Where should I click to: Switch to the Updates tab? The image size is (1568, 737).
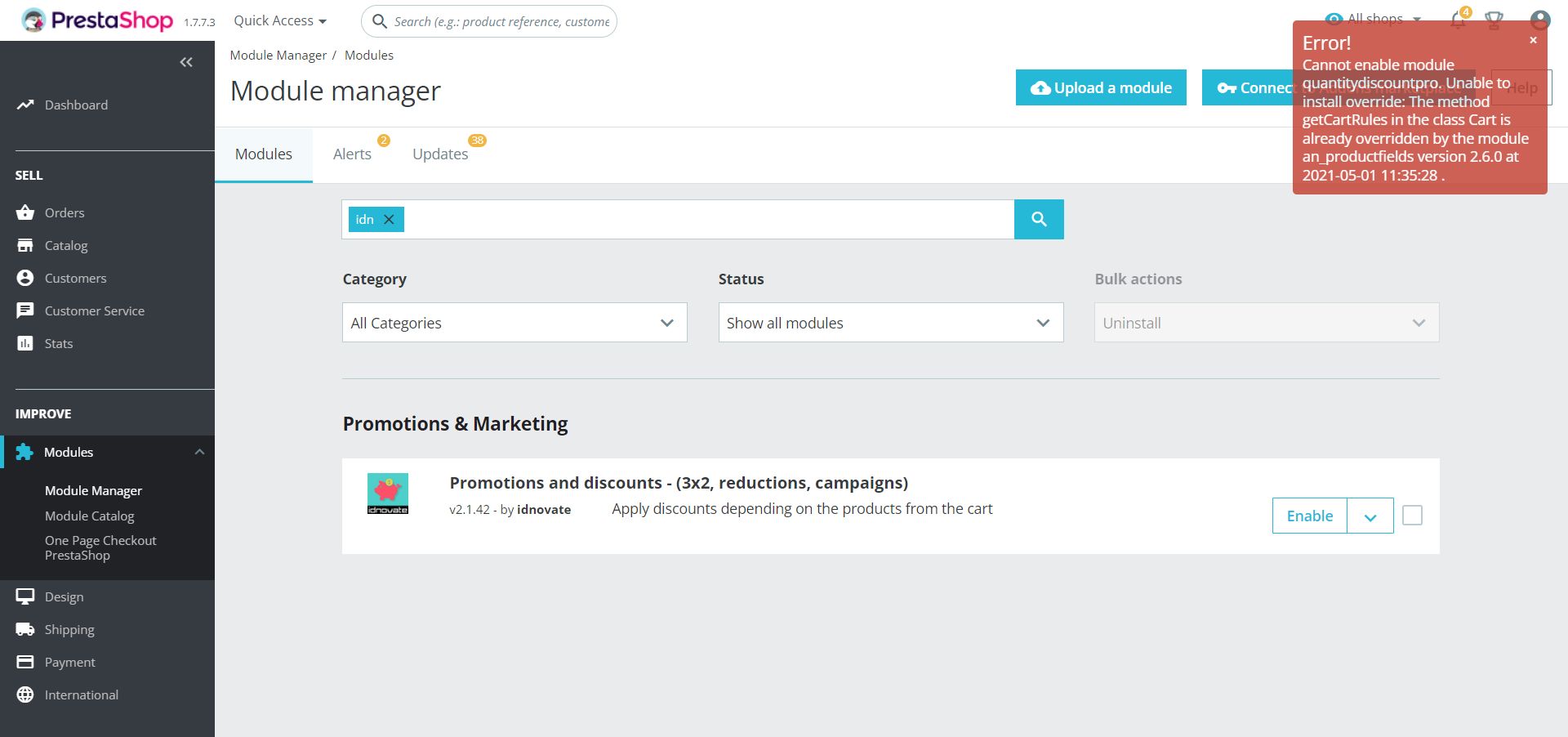coord(440,154)
